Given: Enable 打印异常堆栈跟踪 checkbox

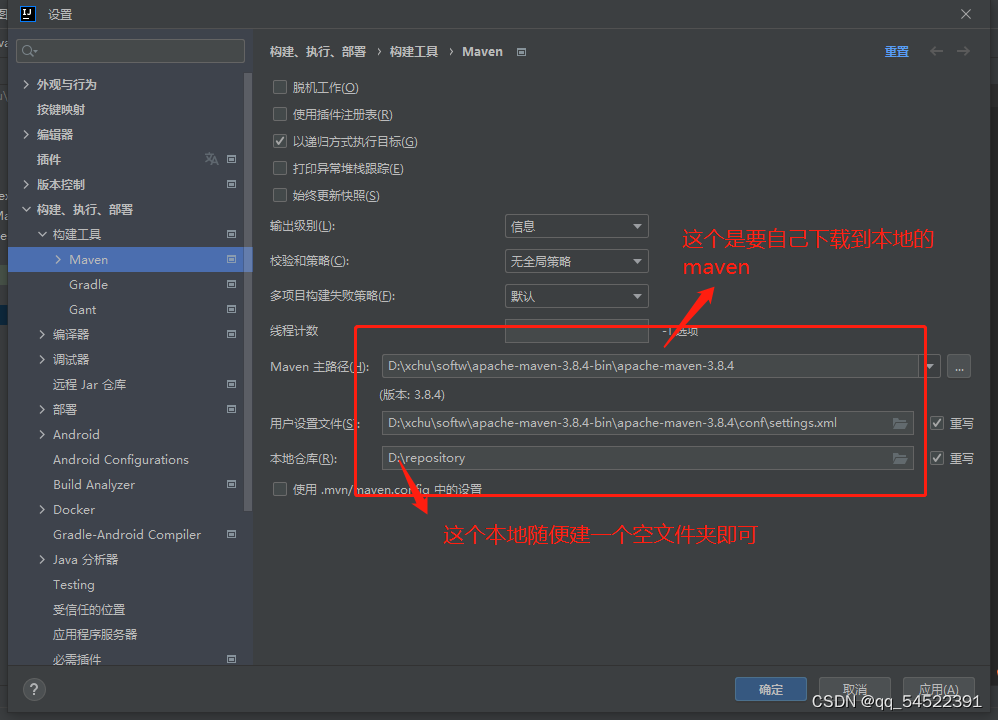Looking at the screenshot, I should (279, 168).
